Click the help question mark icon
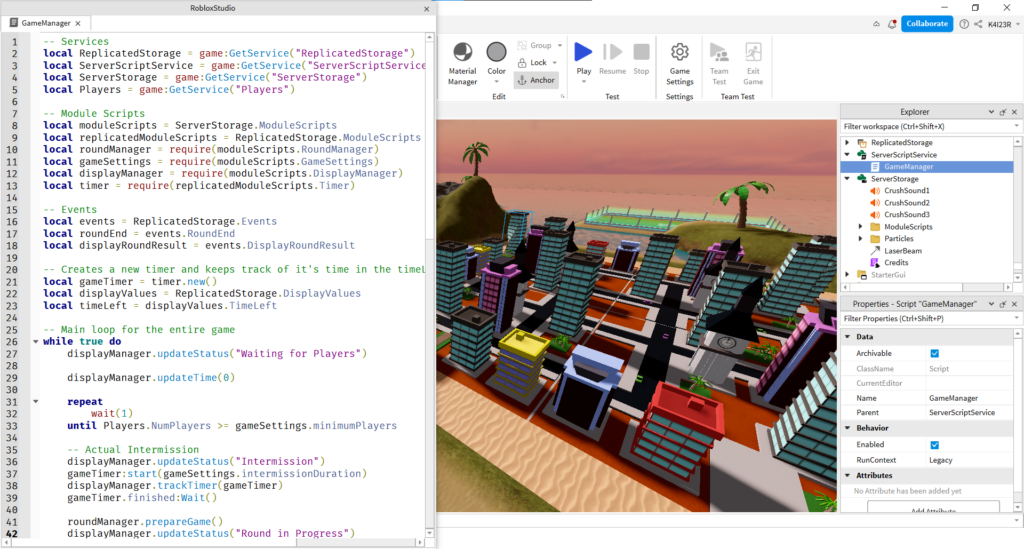This screenshot has width=1024, height=549. click(x=964, y=24)
